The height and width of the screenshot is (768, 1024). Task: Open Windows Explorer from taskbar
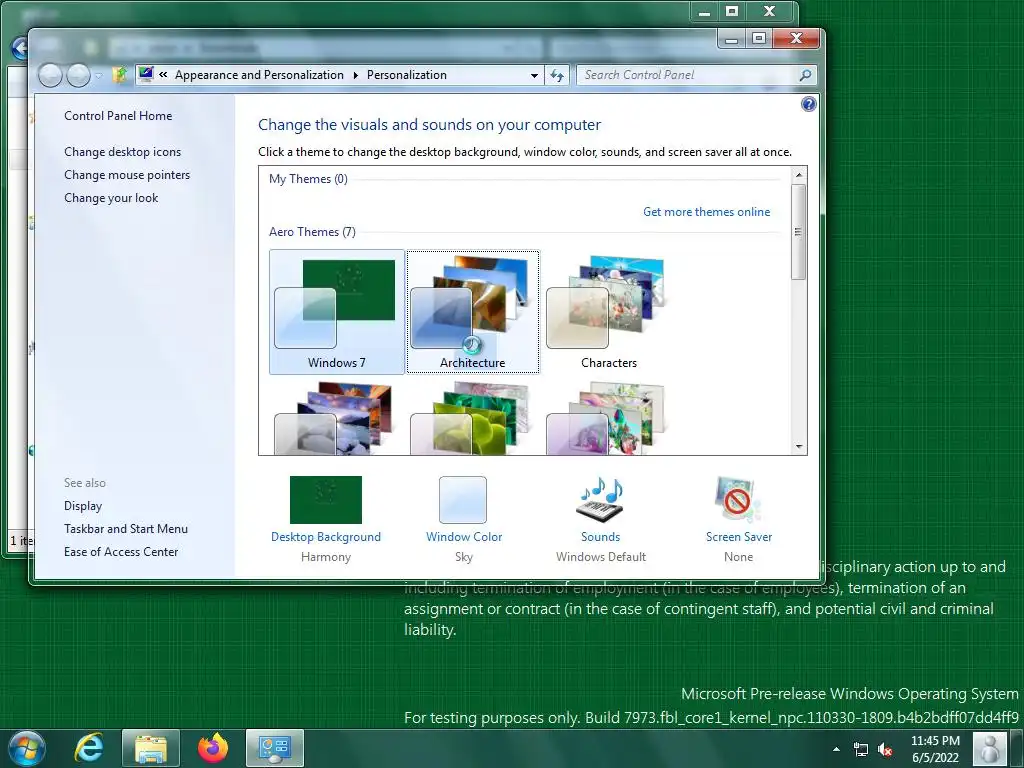click(x=151, y=748)
